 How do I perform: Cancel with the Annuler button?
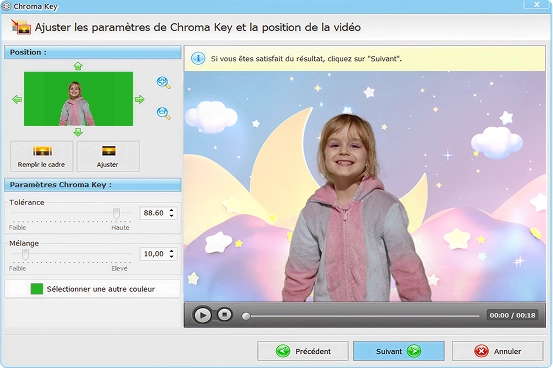(498, 351)
